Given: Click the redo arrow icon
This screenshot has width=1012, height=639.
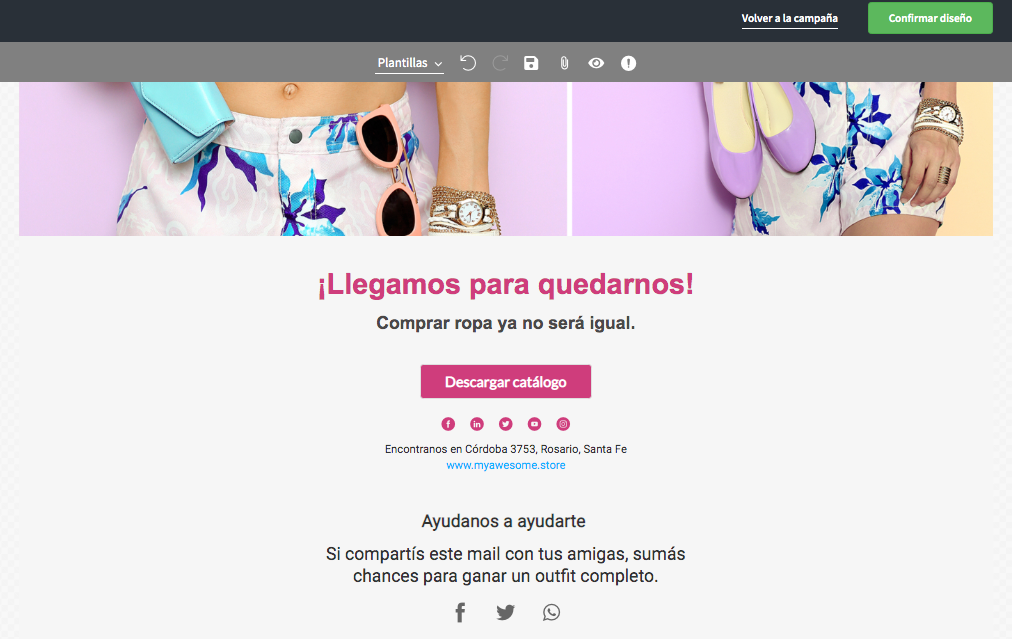Looking at the screenshot, I should click(500, 63).
